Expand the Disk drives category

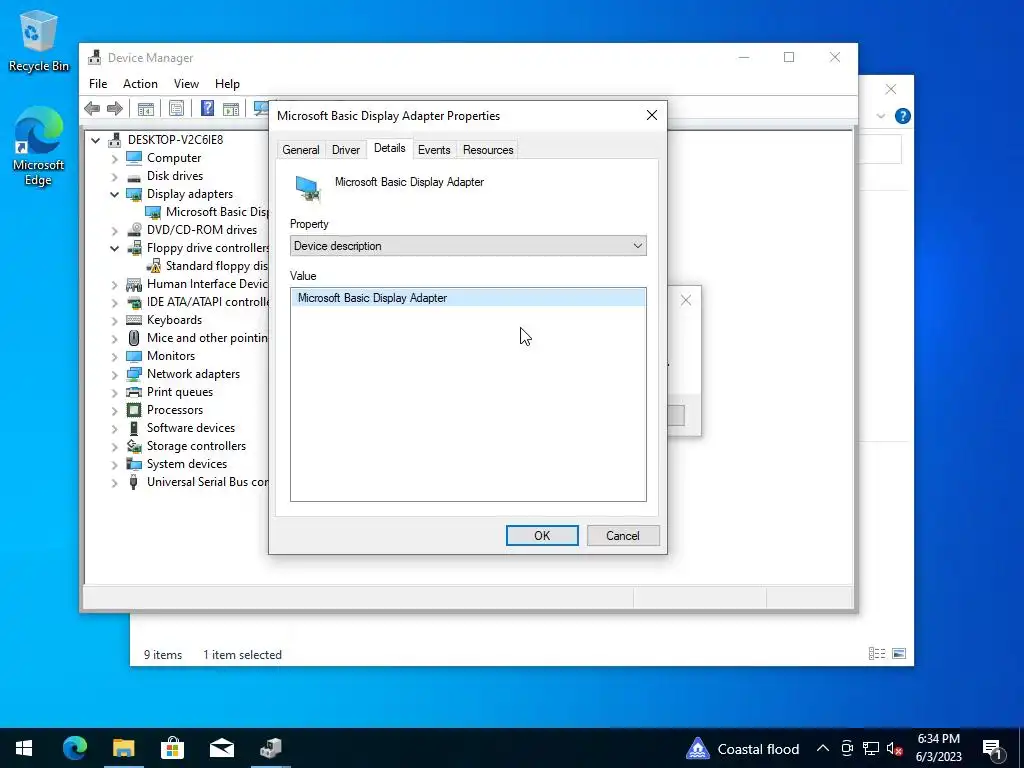coord(115,176)
